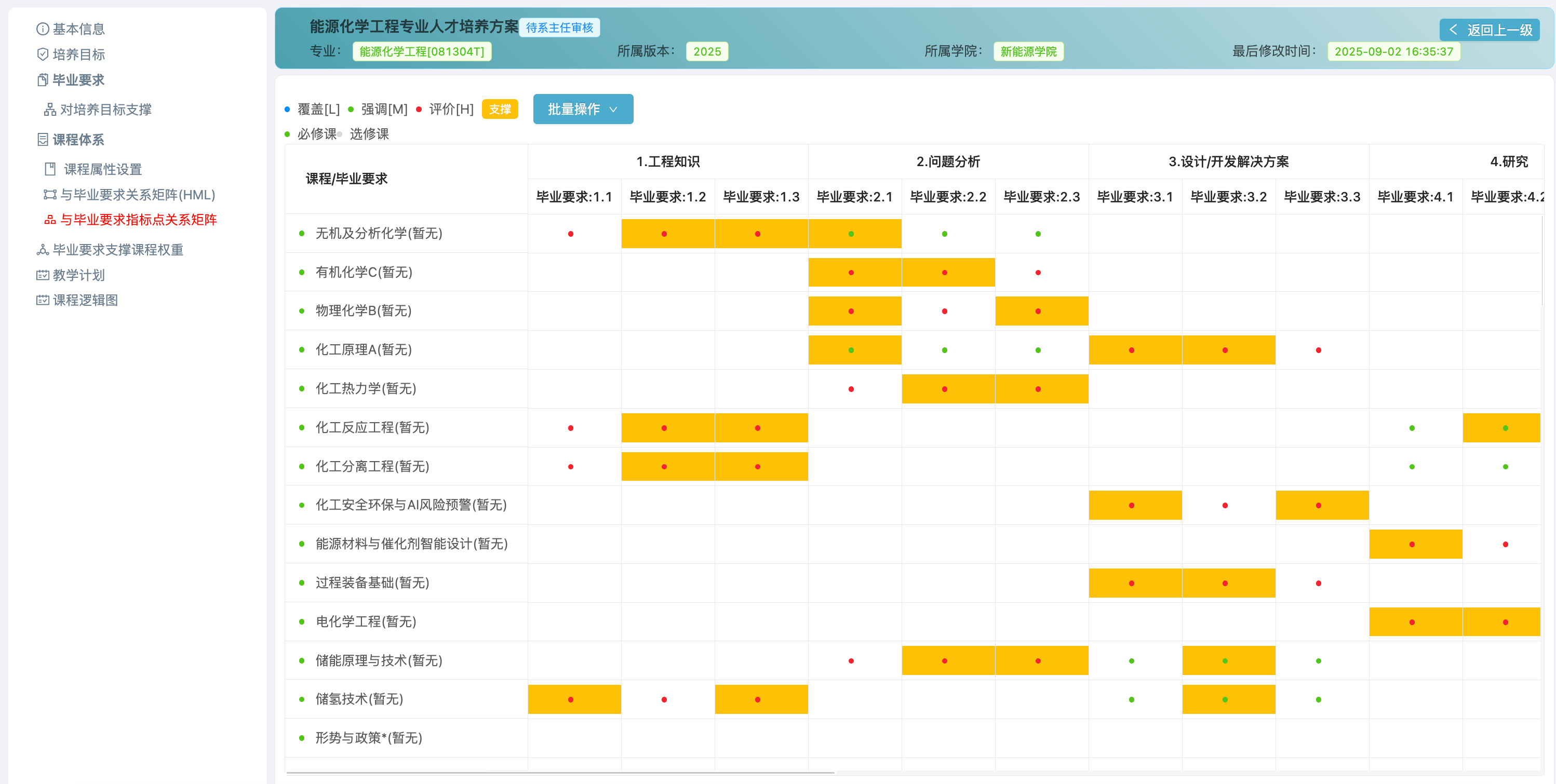Click the yellow 支撑 legend swatch
This screenshot has height=784, width=1556.
(x=500, y=110)
